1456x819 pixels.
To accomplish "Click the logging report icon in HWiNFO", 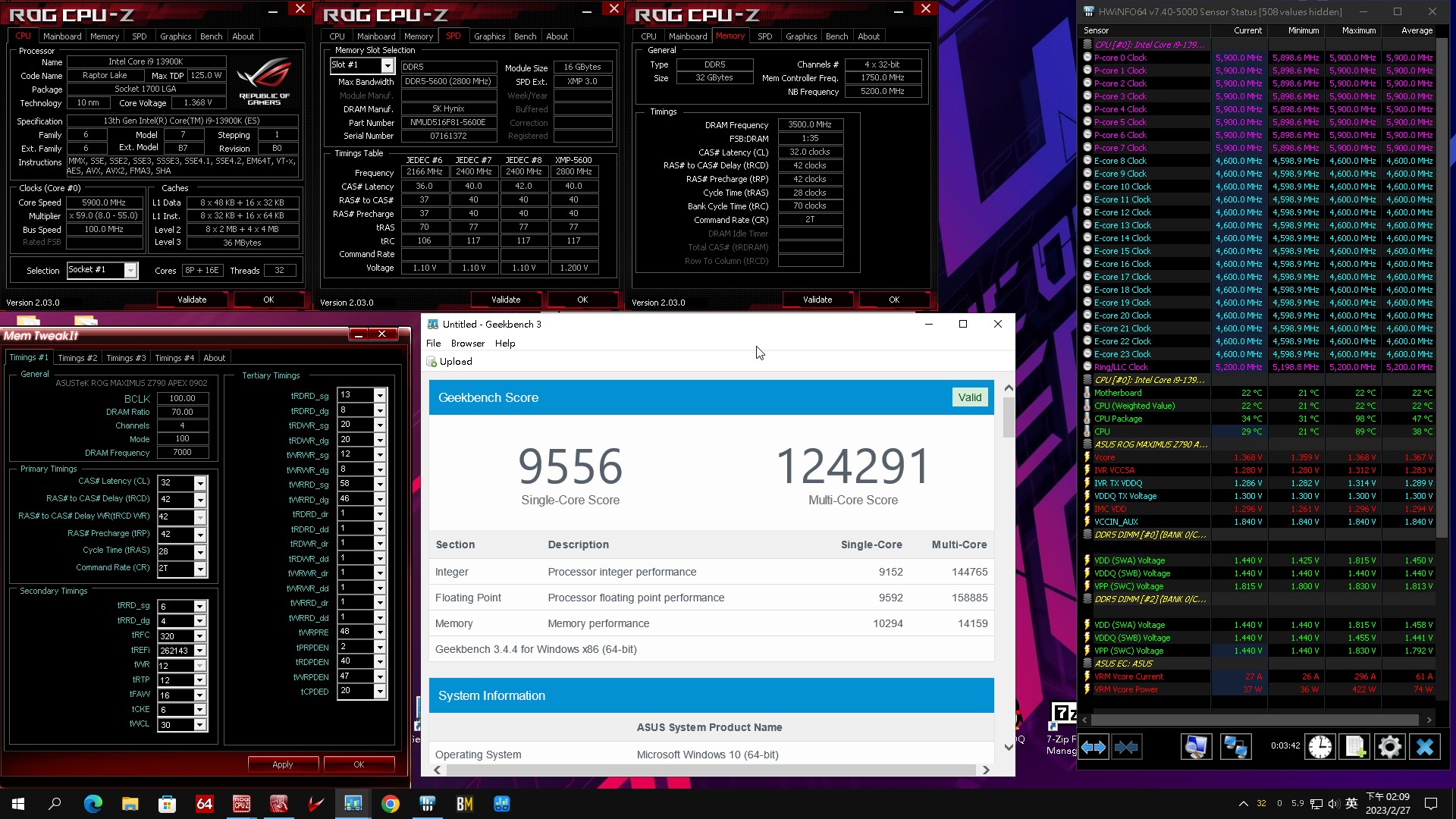I will click(1354, 747).
